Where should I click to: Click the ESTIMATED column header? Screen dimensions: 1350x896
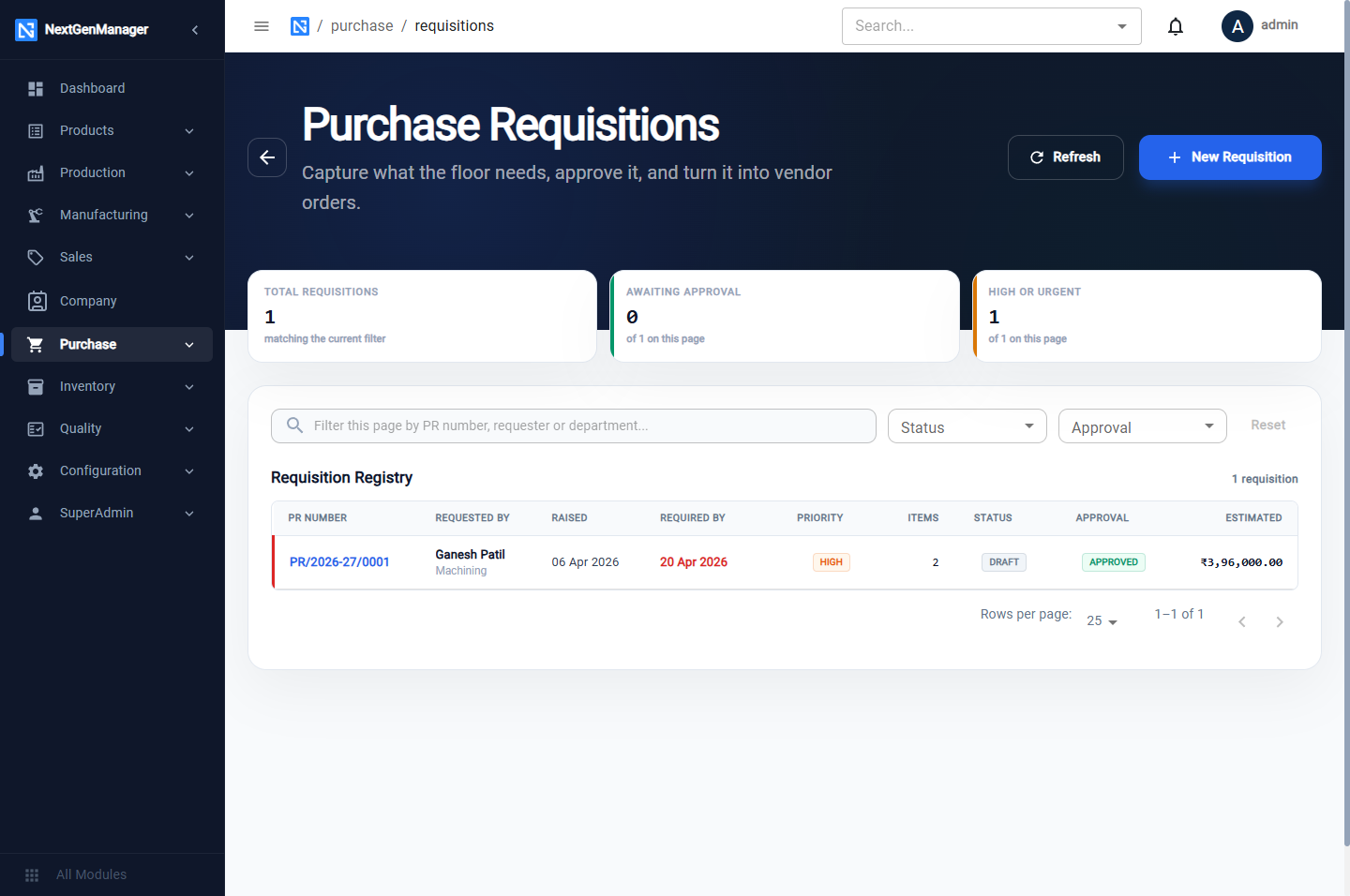pos(1253,518)
